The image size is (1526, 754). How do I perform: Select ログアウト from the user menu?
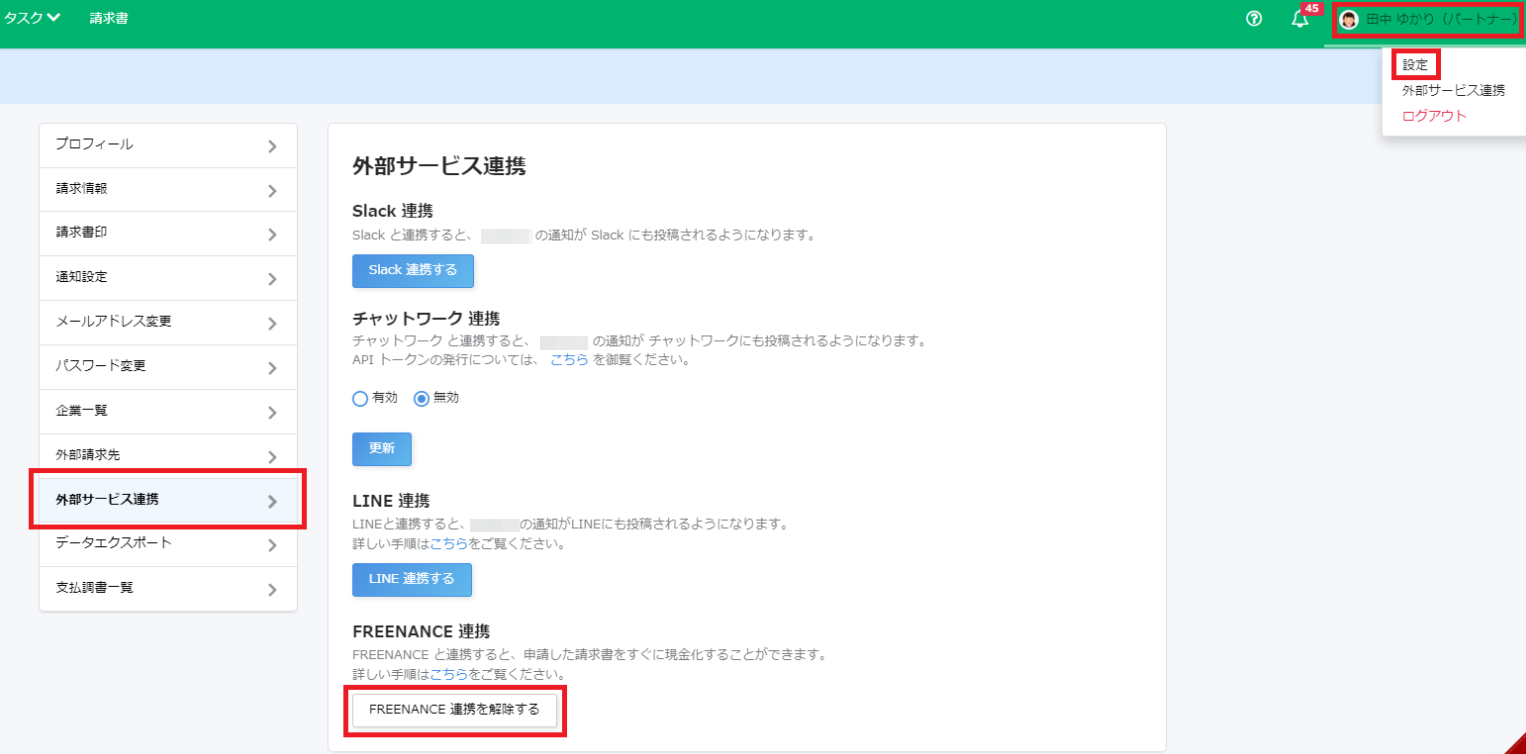(1434, 116)
